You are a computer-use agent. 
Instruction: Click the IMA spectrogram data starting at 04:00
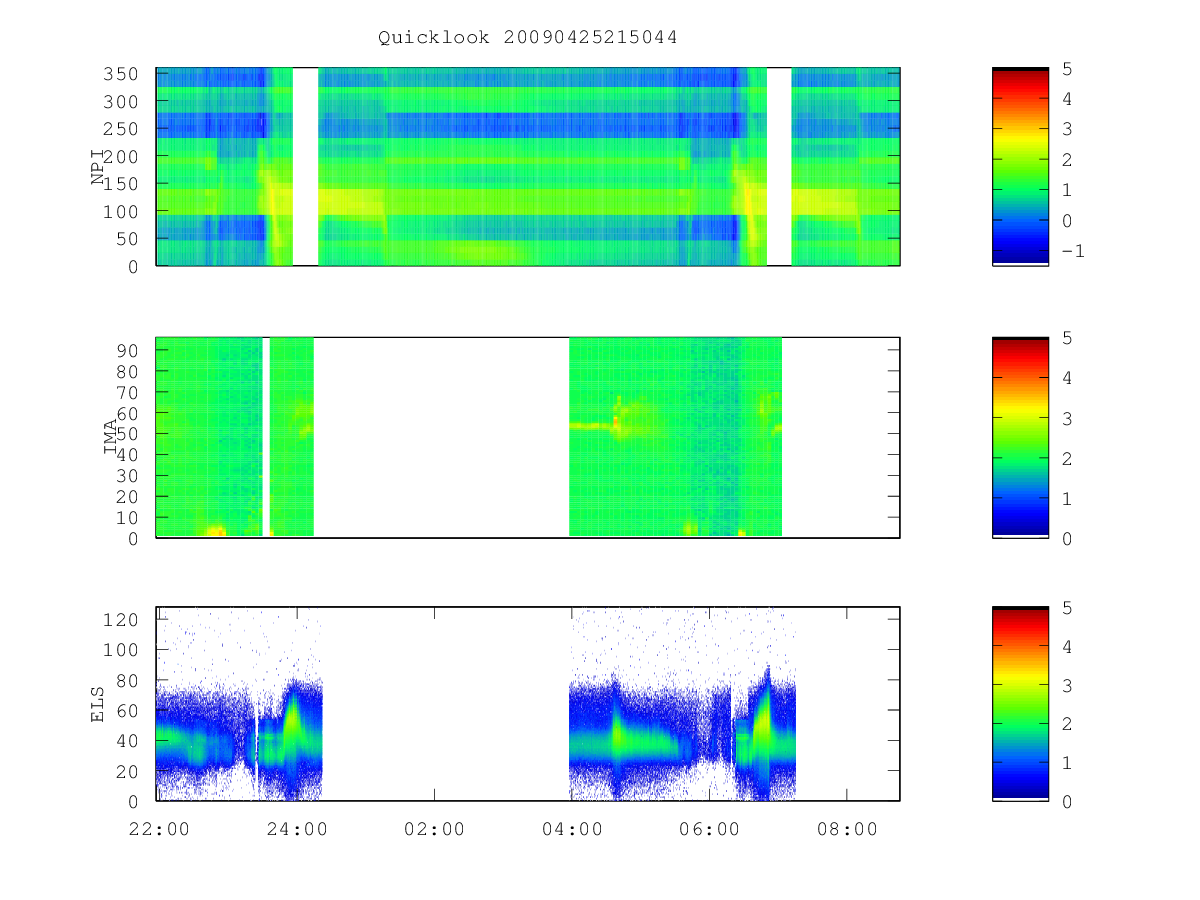pyautogui.click(x=675, y=437)
